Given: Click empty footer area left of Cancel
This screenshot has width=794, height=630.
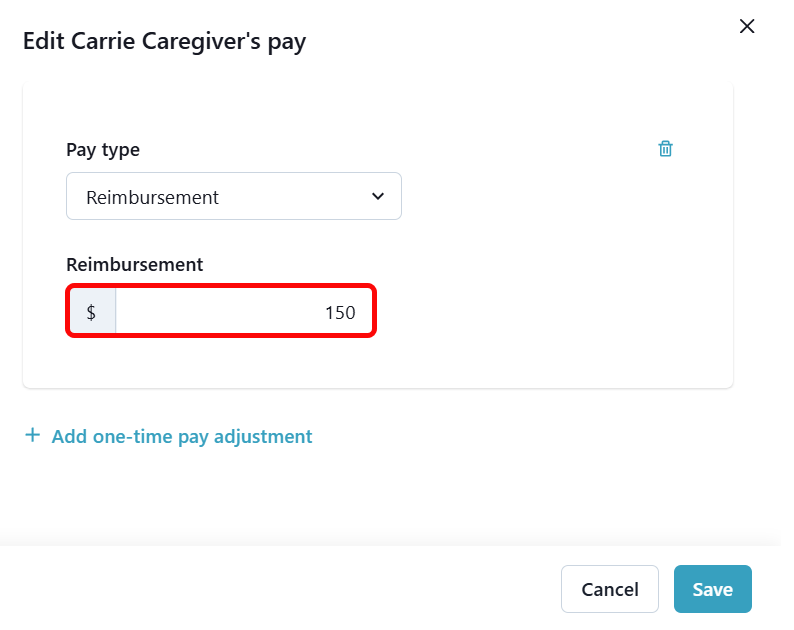Looking at the screenshot, I should [x=280, y=589].
